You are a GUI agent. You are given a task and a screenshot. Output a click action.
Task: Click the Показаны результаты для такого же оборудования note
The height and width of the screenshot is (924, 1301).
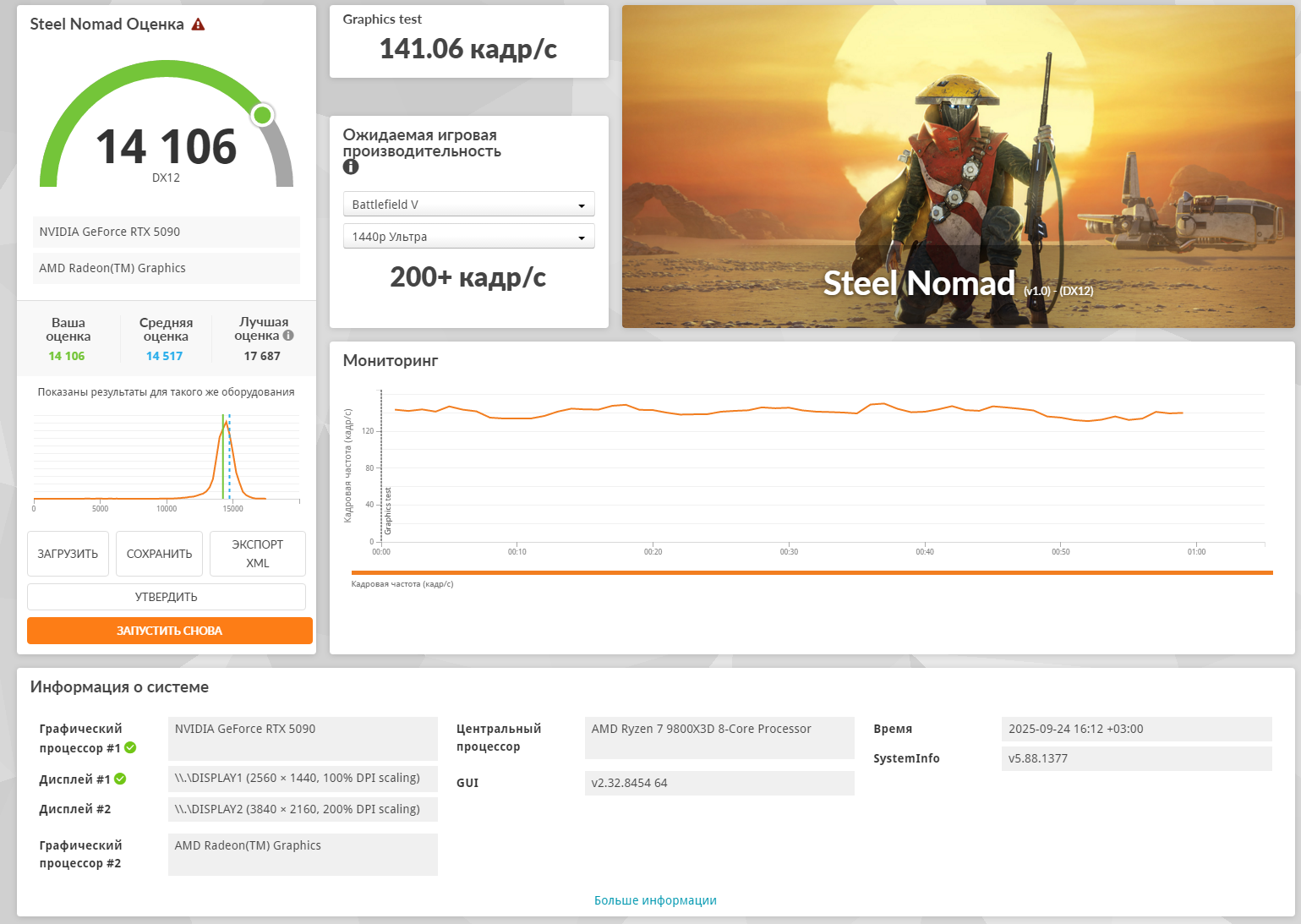tap(167, 392)
